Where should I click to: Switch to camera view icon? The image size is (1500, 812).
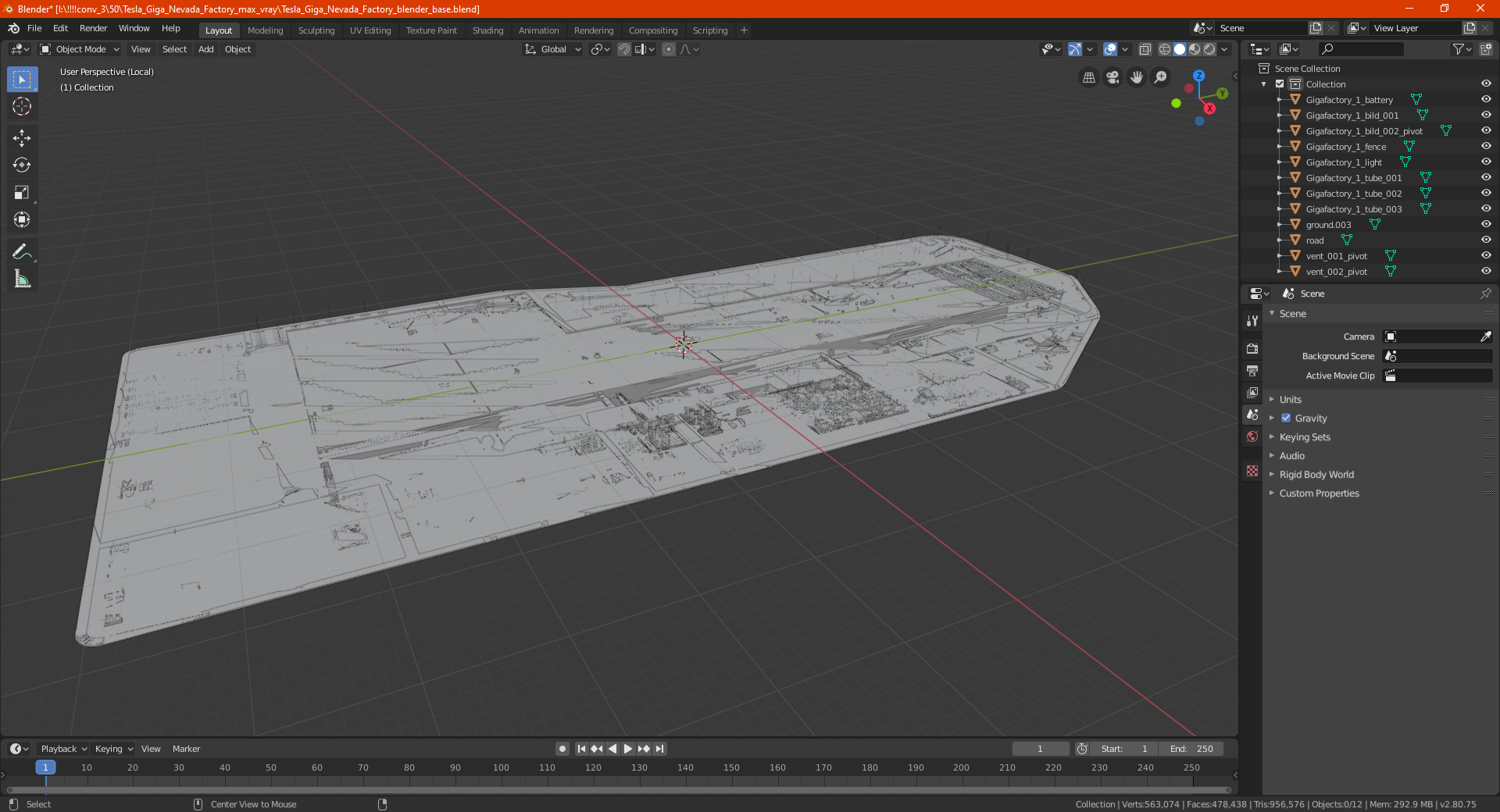[1112, 77]
